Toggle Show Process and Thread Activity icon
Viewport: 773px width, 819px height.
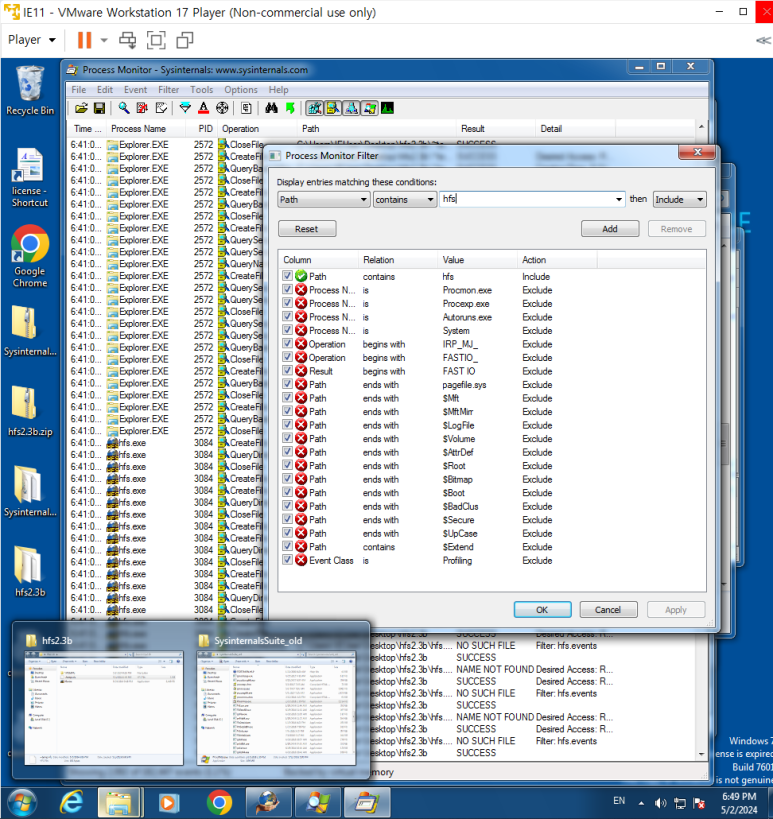[370, 108]
